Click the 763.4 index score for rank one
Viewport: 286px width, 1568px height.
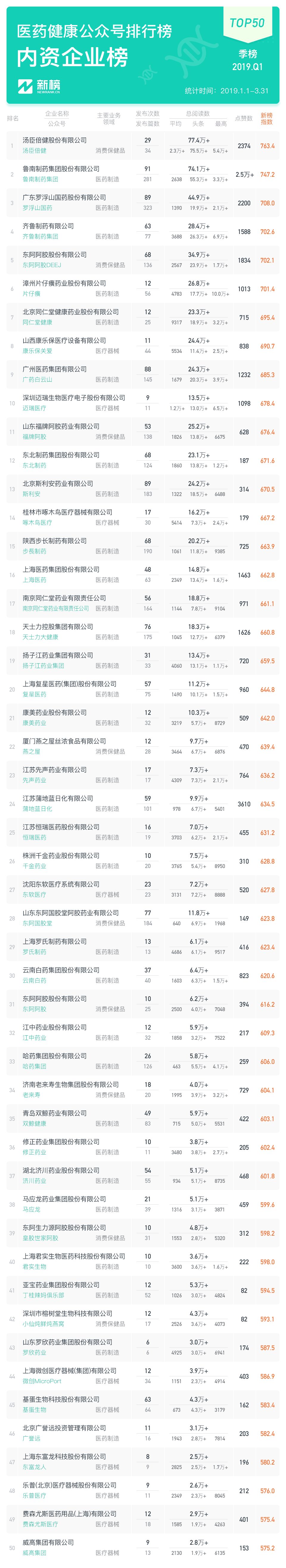[x=267, y=146]
